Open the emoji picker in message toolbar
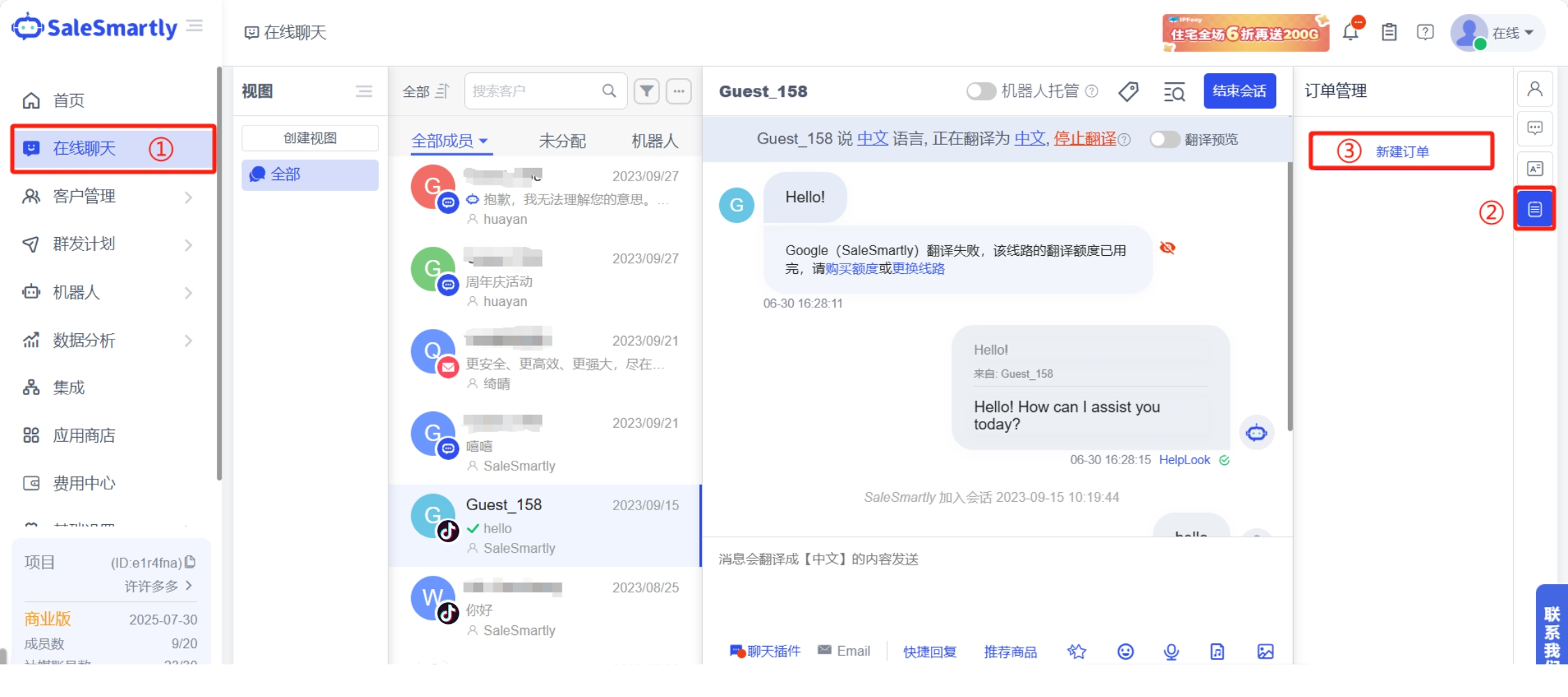 [x=1125, y=651]
